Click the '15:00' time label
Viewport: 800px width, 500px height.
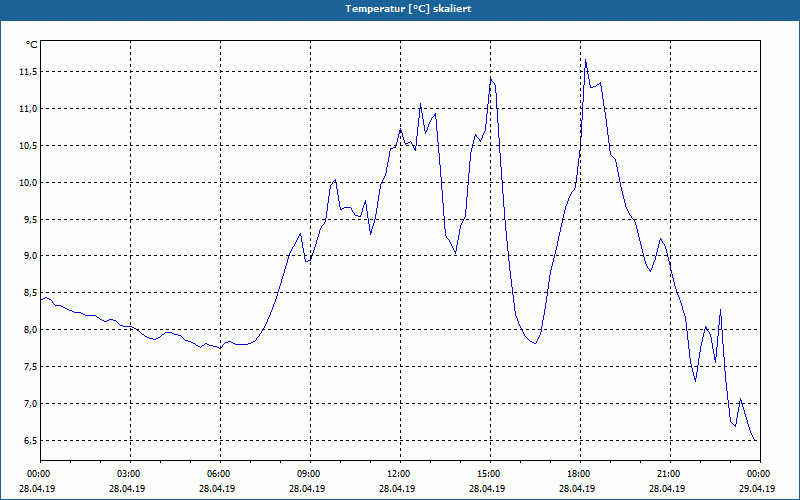point(490,474)
